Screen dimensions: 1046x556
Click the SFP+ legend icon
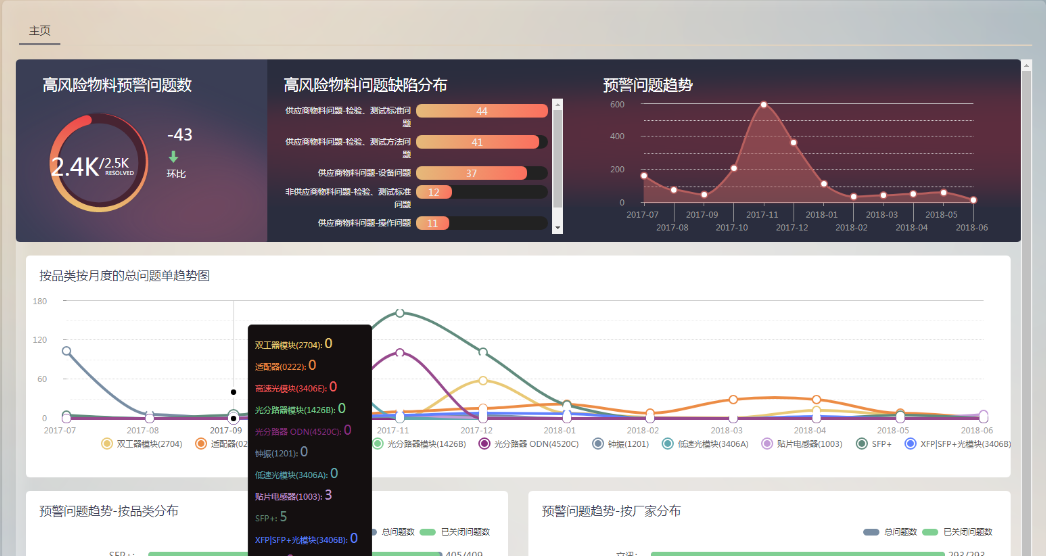(862, 444)
